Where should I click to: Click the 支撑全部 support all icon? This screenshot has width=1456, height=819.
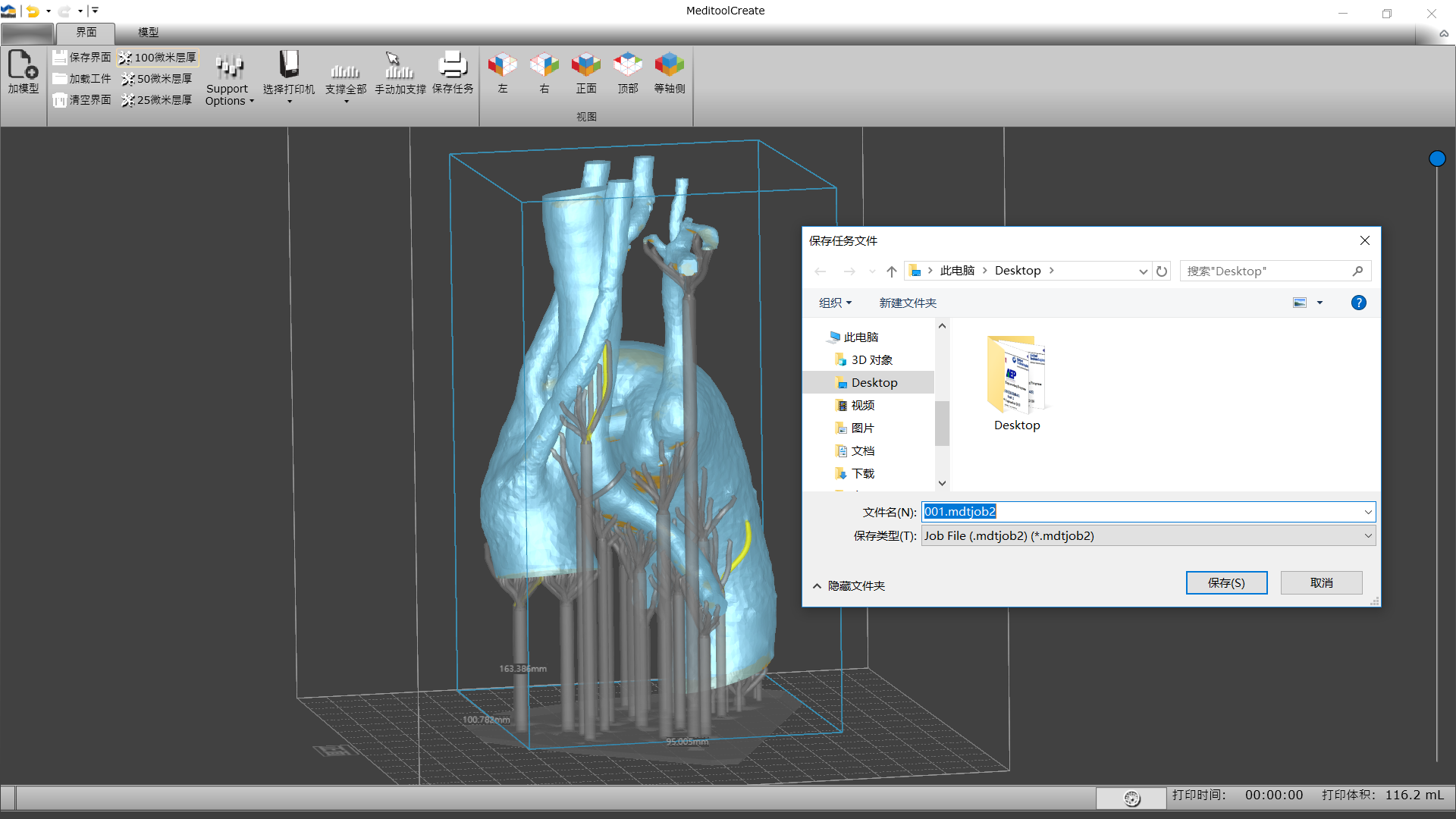click(x=345, y=71)
